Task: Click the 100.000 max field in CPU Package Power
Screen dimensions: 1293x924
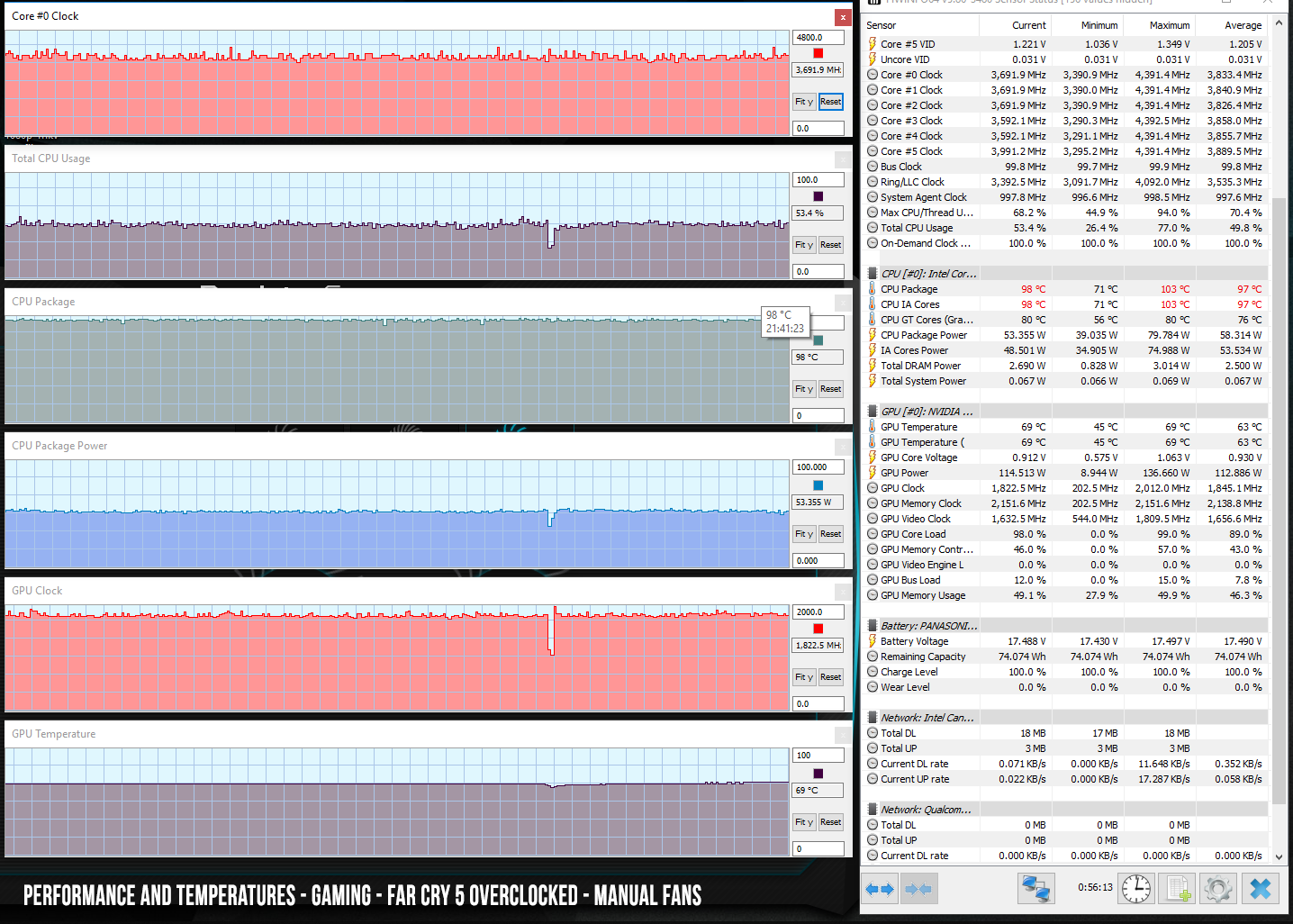Action: [x=818, y=467]
